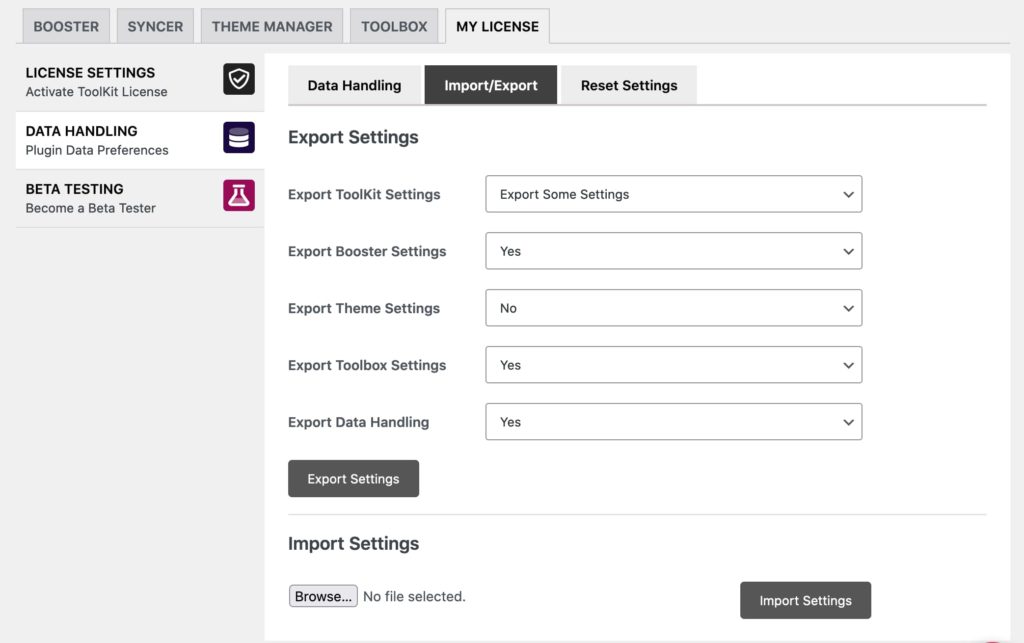
Task: Click the 'Export Booster Settings' label
Action: 367,251
